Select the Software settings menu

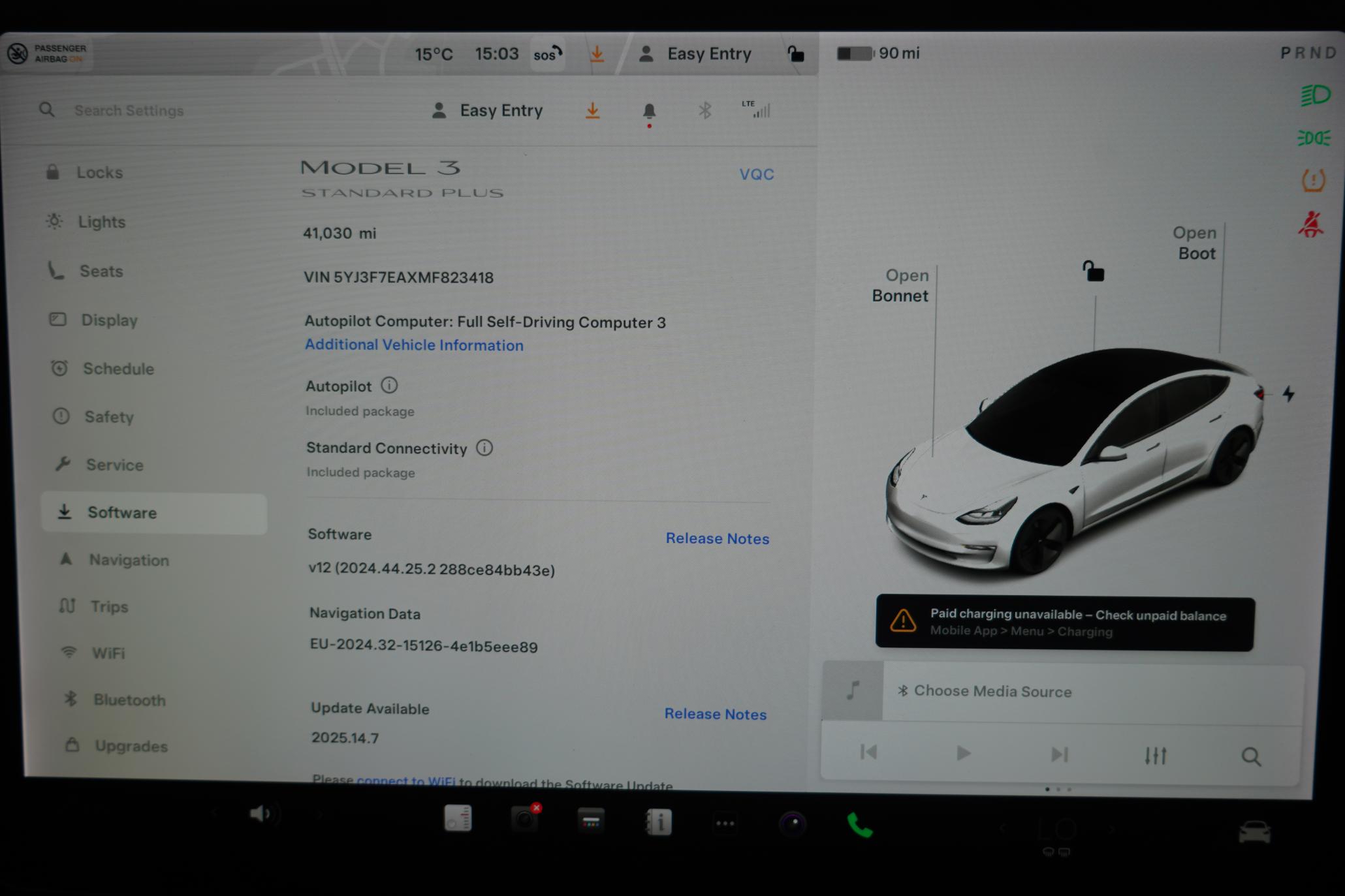click(x=154, y=513)
